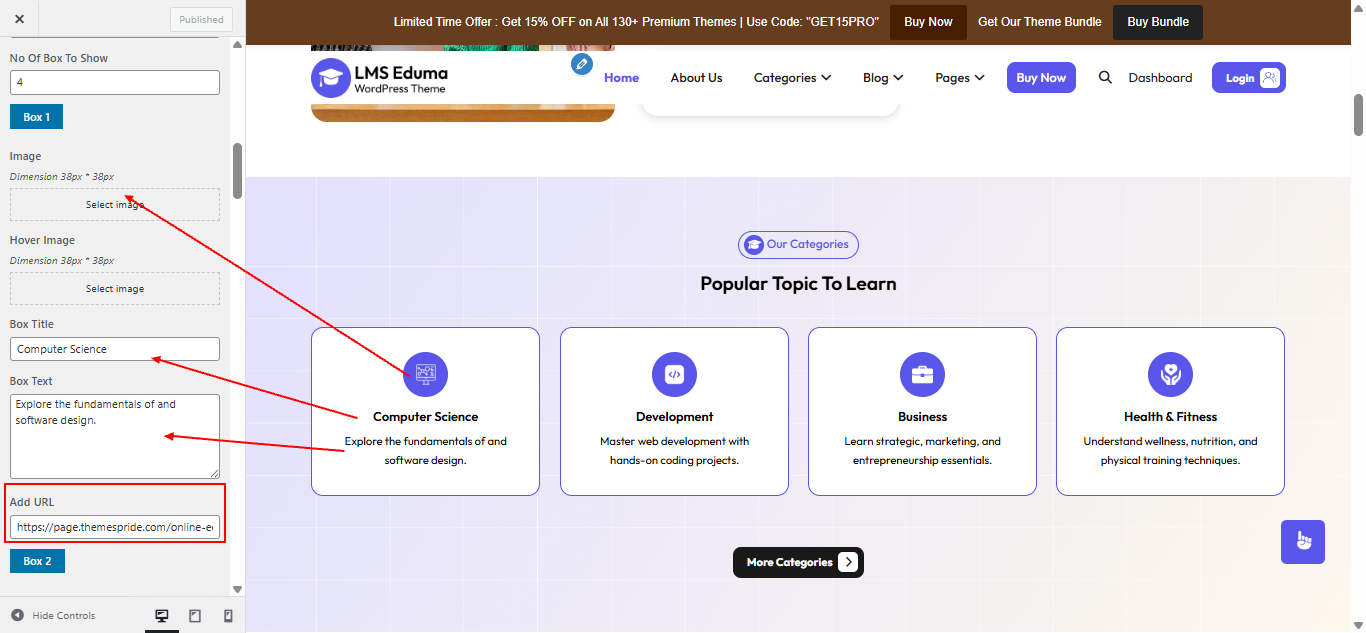1366x633 pixels.
Task: Click the Development code icon
Action: pyautogui.click(x=673, y=374)
